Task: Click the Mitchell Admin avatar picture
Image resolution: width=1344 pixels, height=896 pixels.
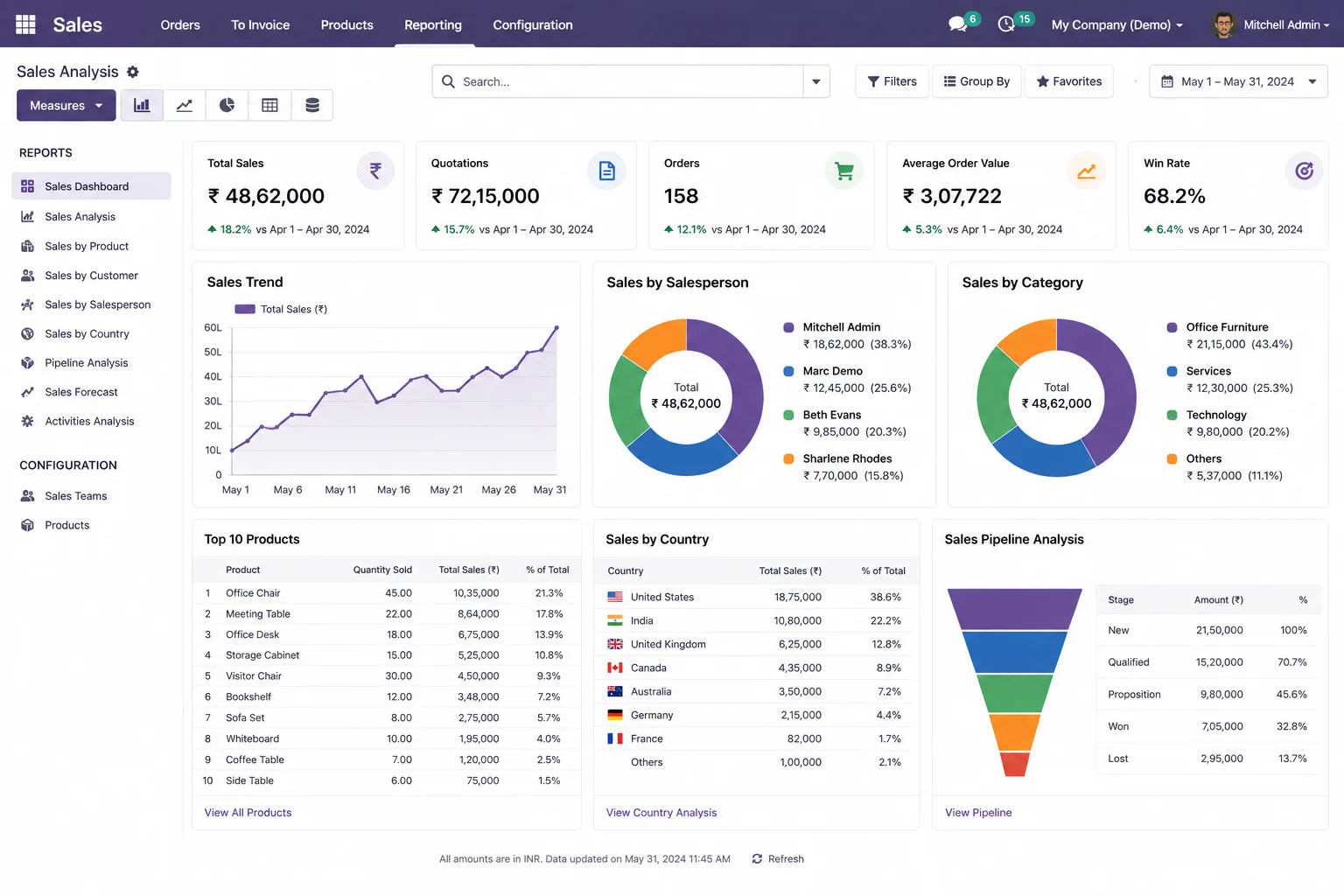Action: (1223, 24)
